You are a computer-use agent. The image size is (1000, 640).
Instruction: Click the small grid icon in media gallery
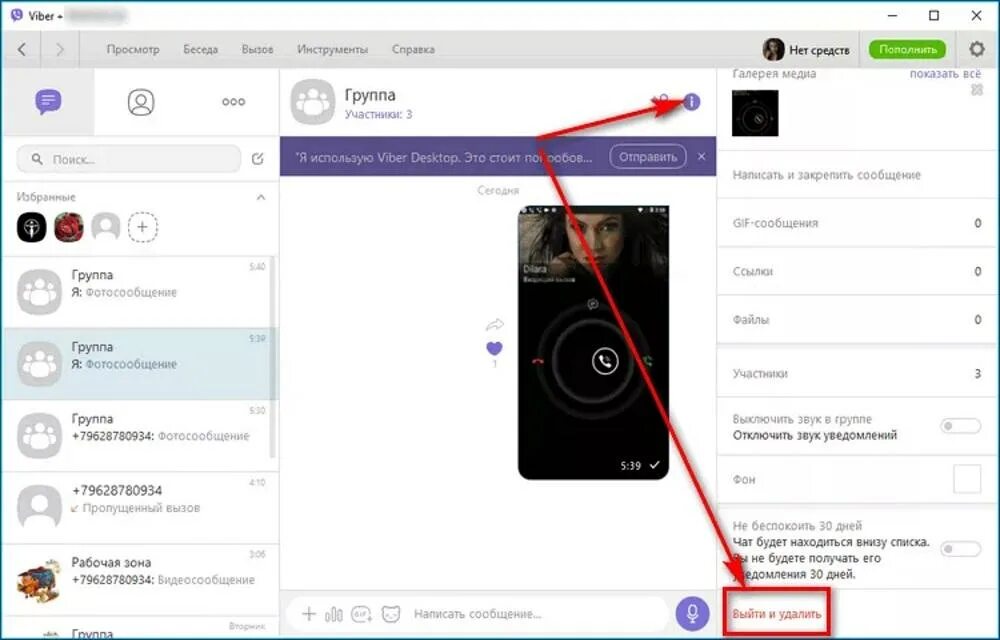[x=976, y=91]
